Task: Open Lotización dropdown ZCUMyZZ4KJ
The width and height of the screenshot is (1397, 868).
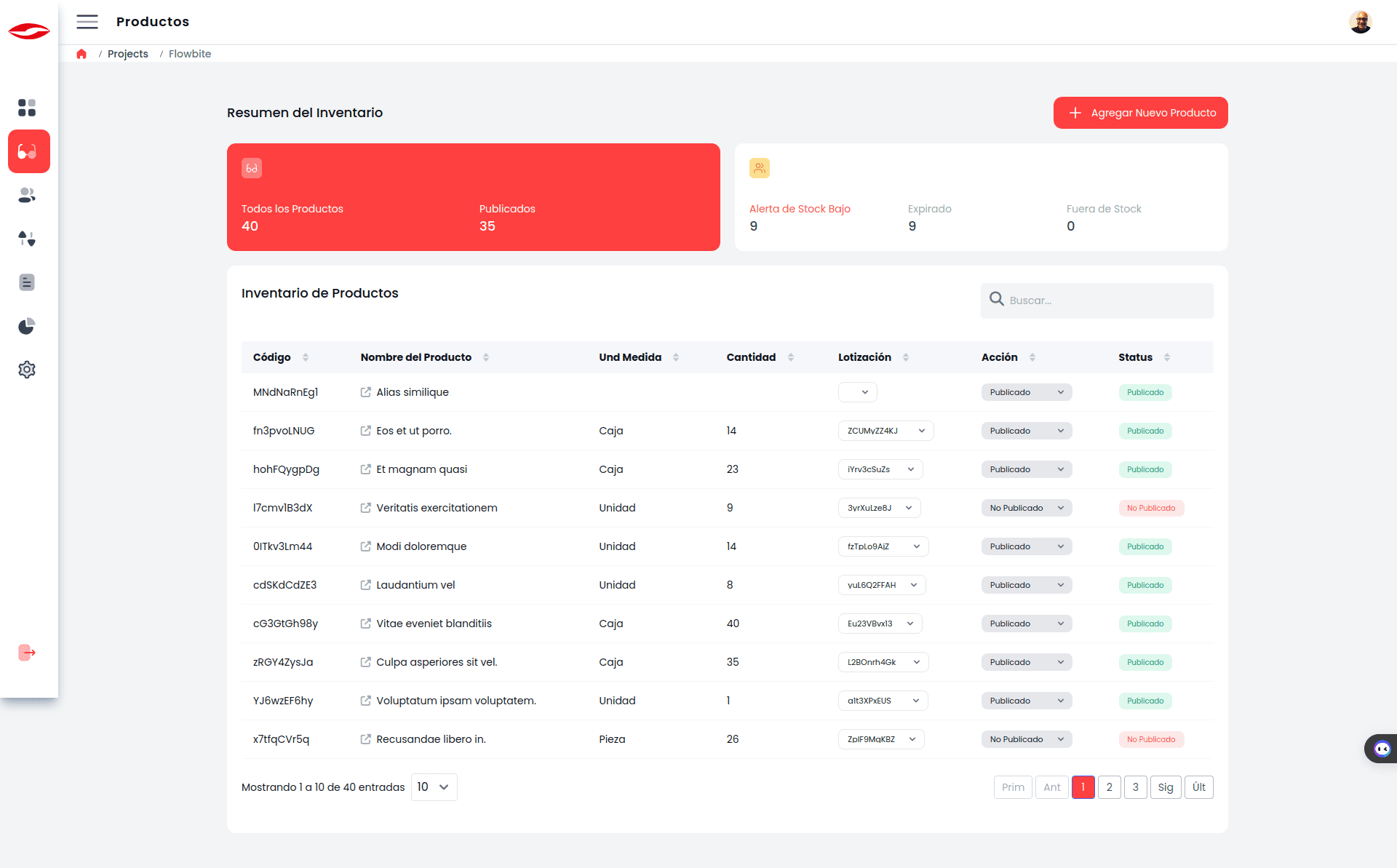Action: coord(885,431)
